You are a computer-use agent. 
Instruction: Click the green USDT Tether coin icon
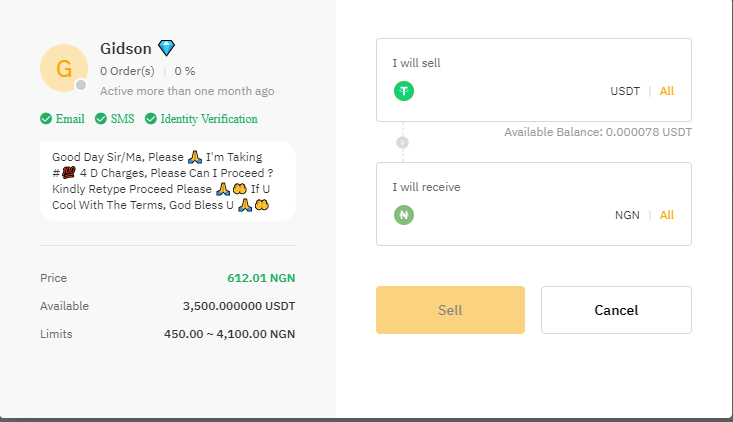(x=404, y=91)
